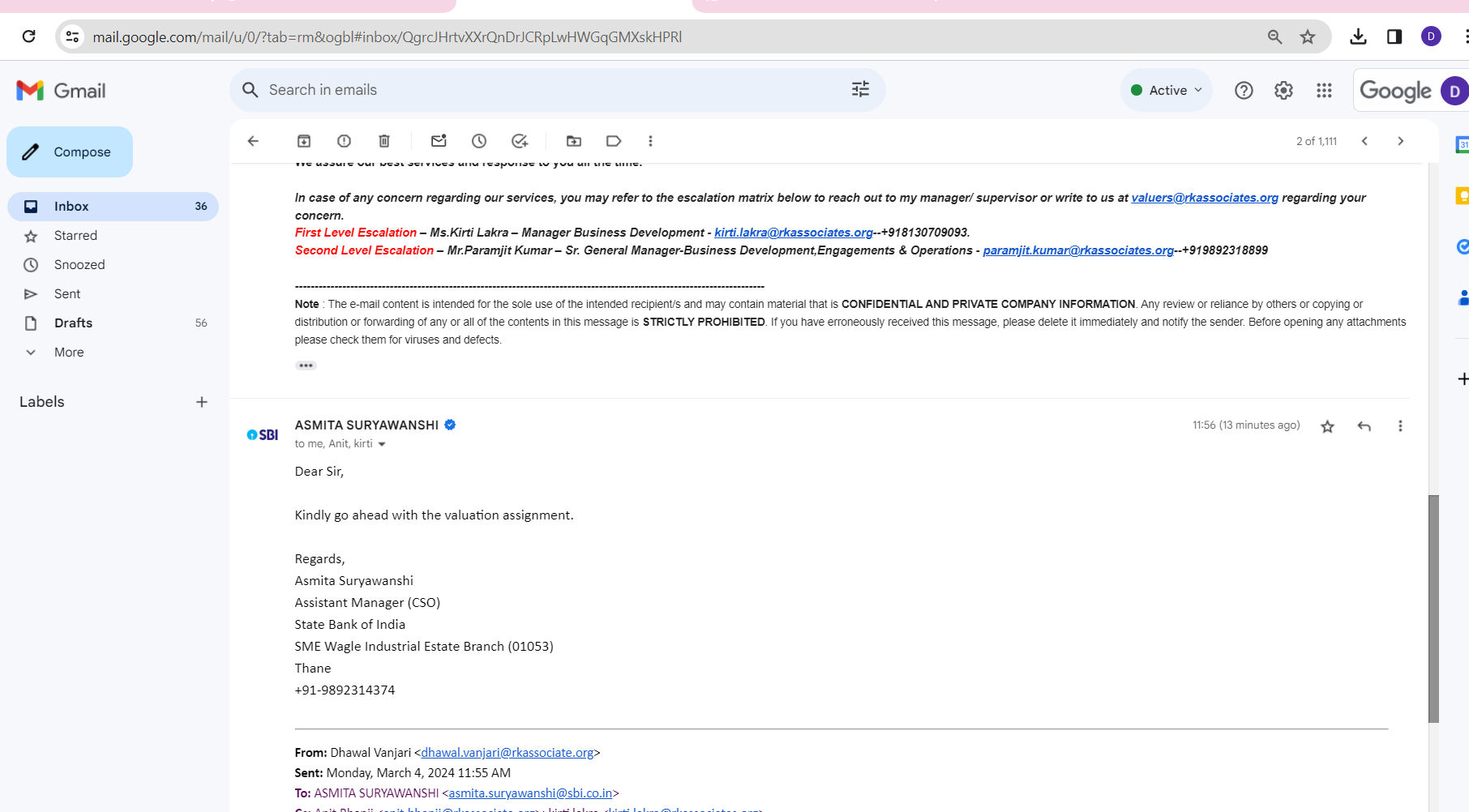Click the asmita.suryawanshi@sbi.co.in link
Screen dimensions: 1469x812
[530, 793]
